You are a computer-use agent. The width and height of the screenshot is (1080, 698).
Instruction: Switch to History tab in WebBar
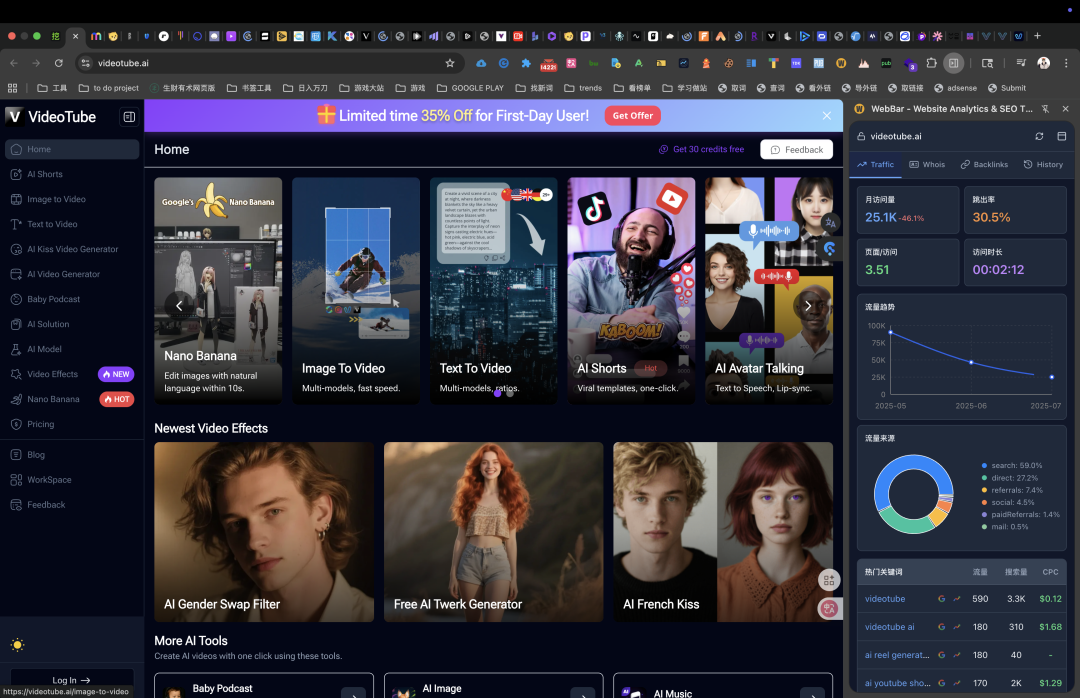click(x=1043, y=165)
